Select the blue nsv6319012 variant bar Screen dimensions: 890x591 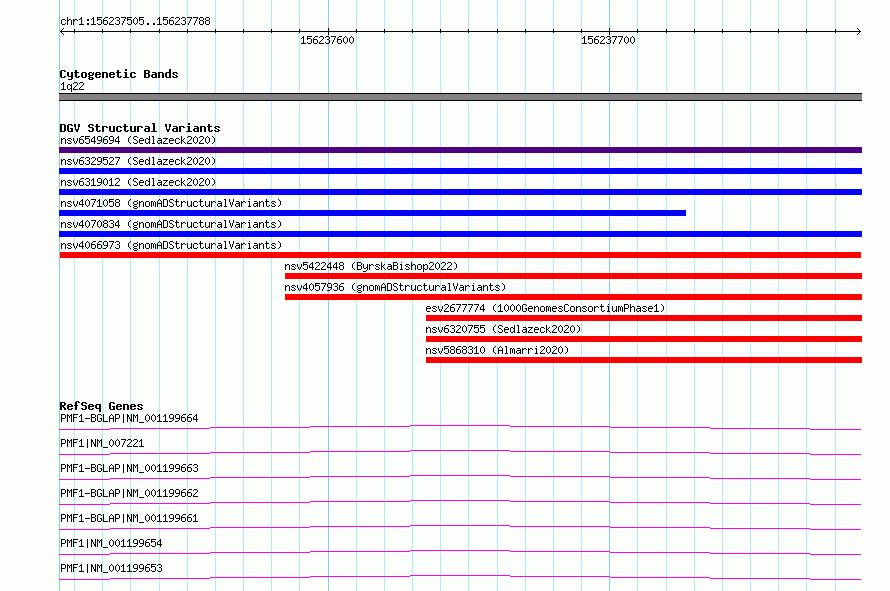460,192
